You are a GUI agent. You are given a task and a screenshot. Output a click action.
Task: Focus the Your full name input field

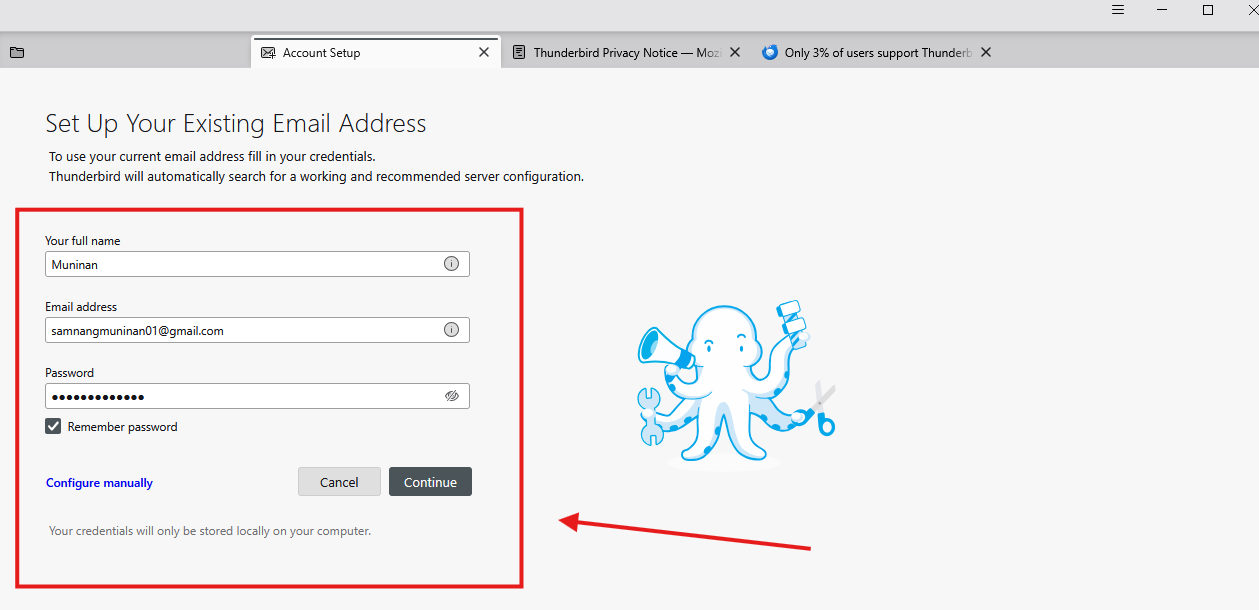point(257,264)
